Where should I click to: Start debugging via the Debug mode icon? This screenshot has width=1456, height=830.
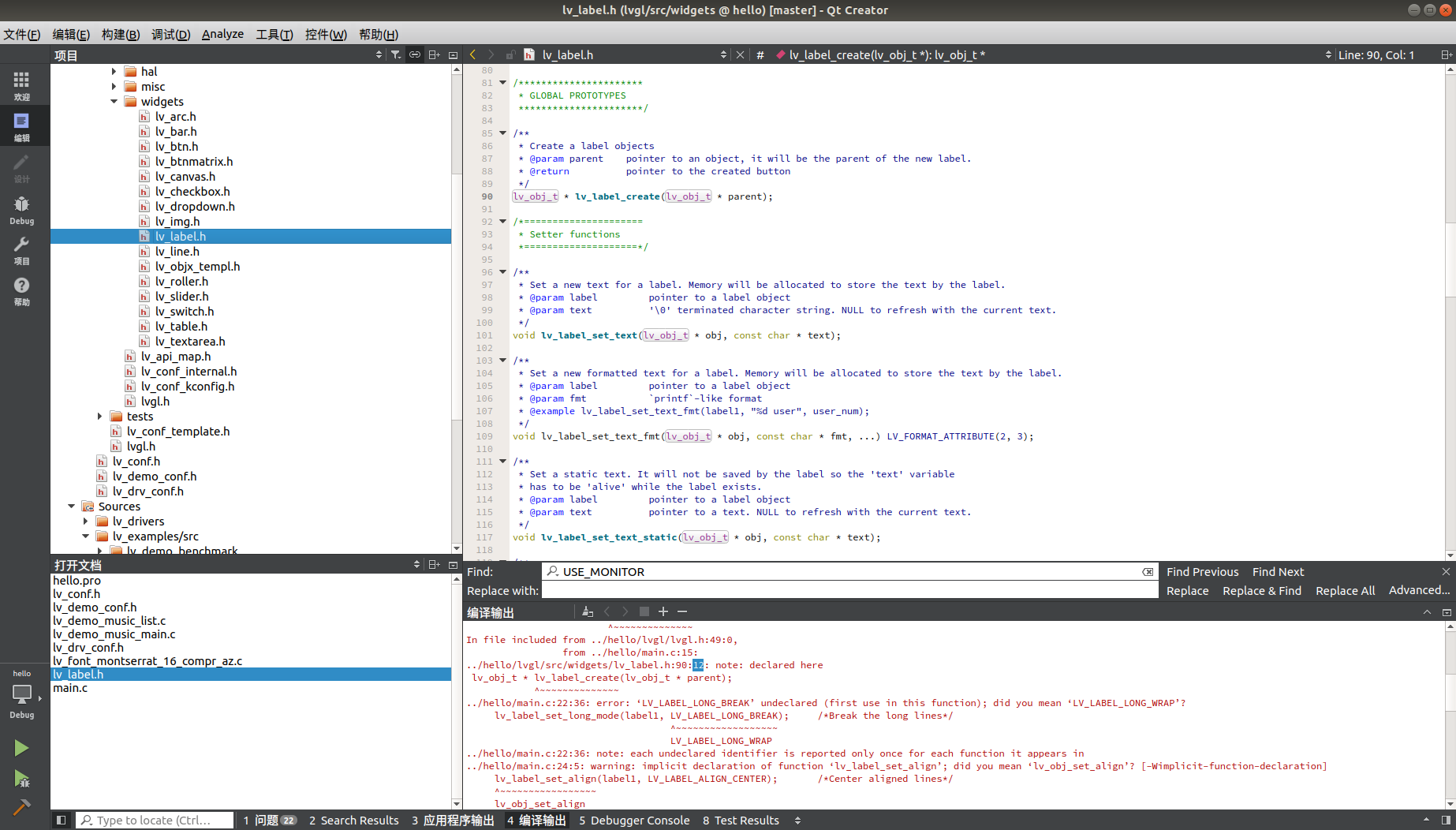(x=21, y=207)
